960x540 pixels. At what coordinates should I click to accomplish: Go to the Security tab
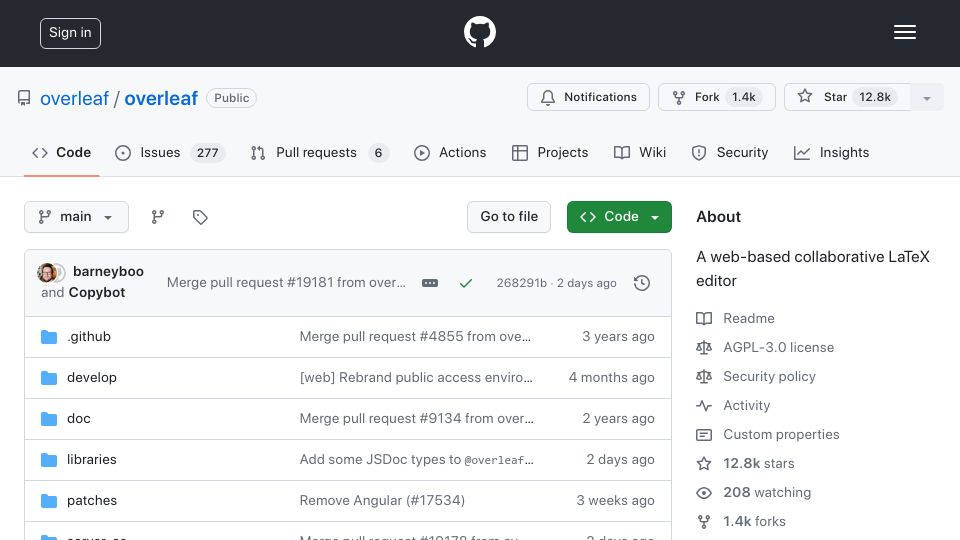click(x=729, y=152)
